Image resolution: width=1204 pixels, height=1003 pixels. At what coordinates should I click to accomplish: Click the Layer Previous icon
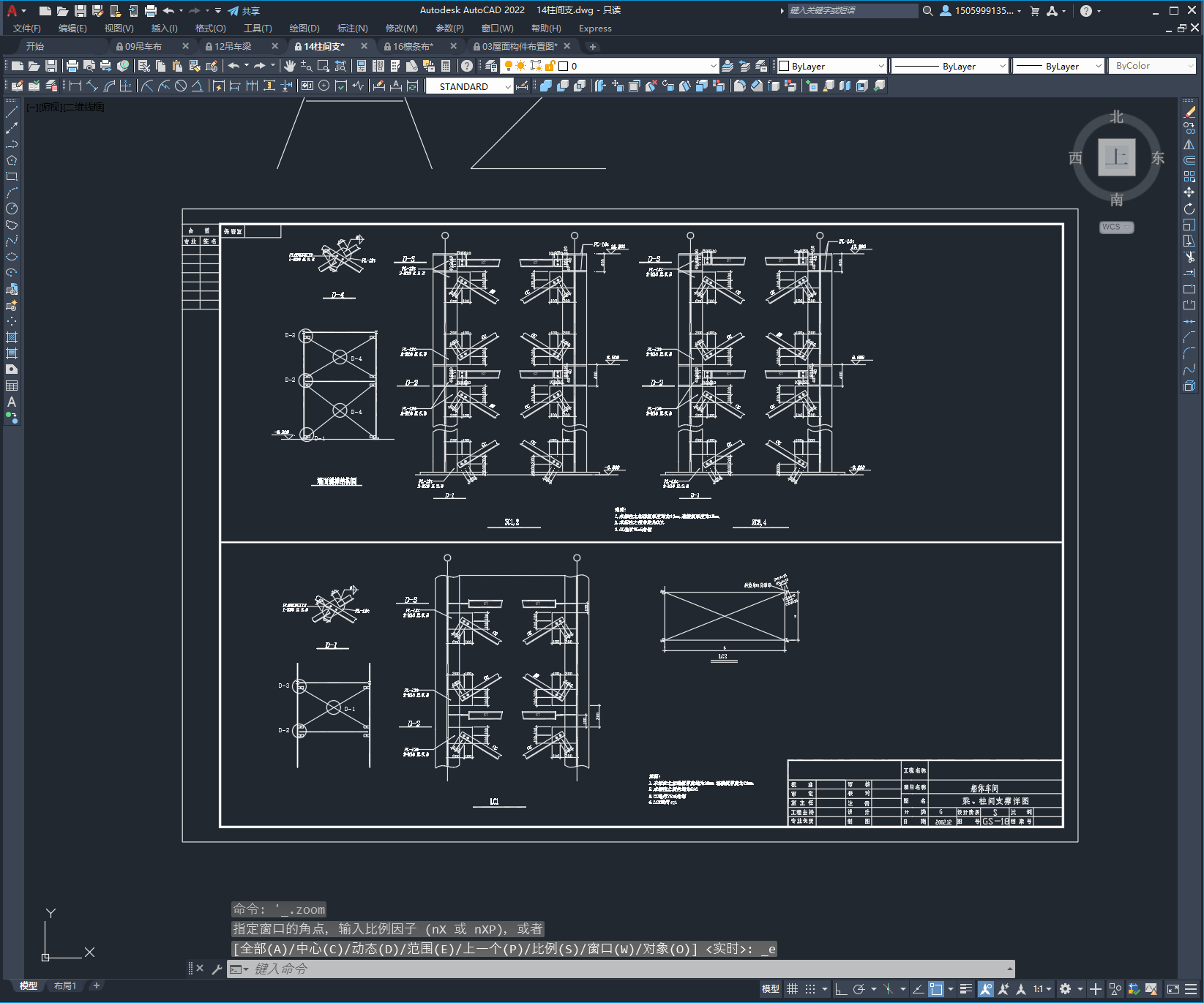click(x=744, y=66)
